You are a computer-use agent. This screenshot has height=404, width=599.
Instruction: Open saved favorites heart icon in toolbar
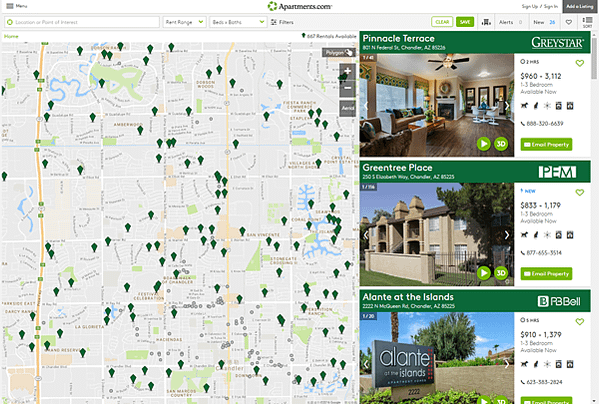(569, 22)
